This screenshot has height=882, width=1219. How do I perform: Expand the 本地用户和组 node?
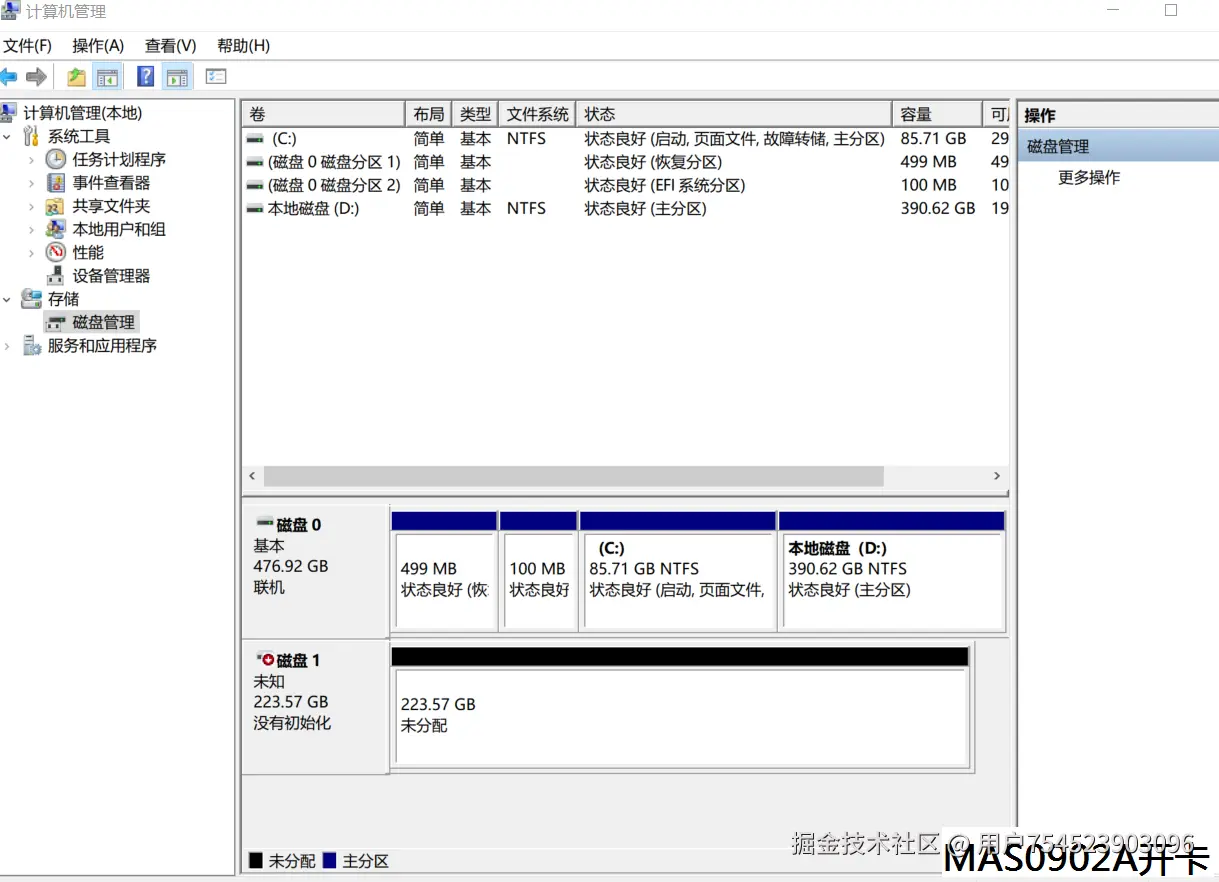[31, 229]
